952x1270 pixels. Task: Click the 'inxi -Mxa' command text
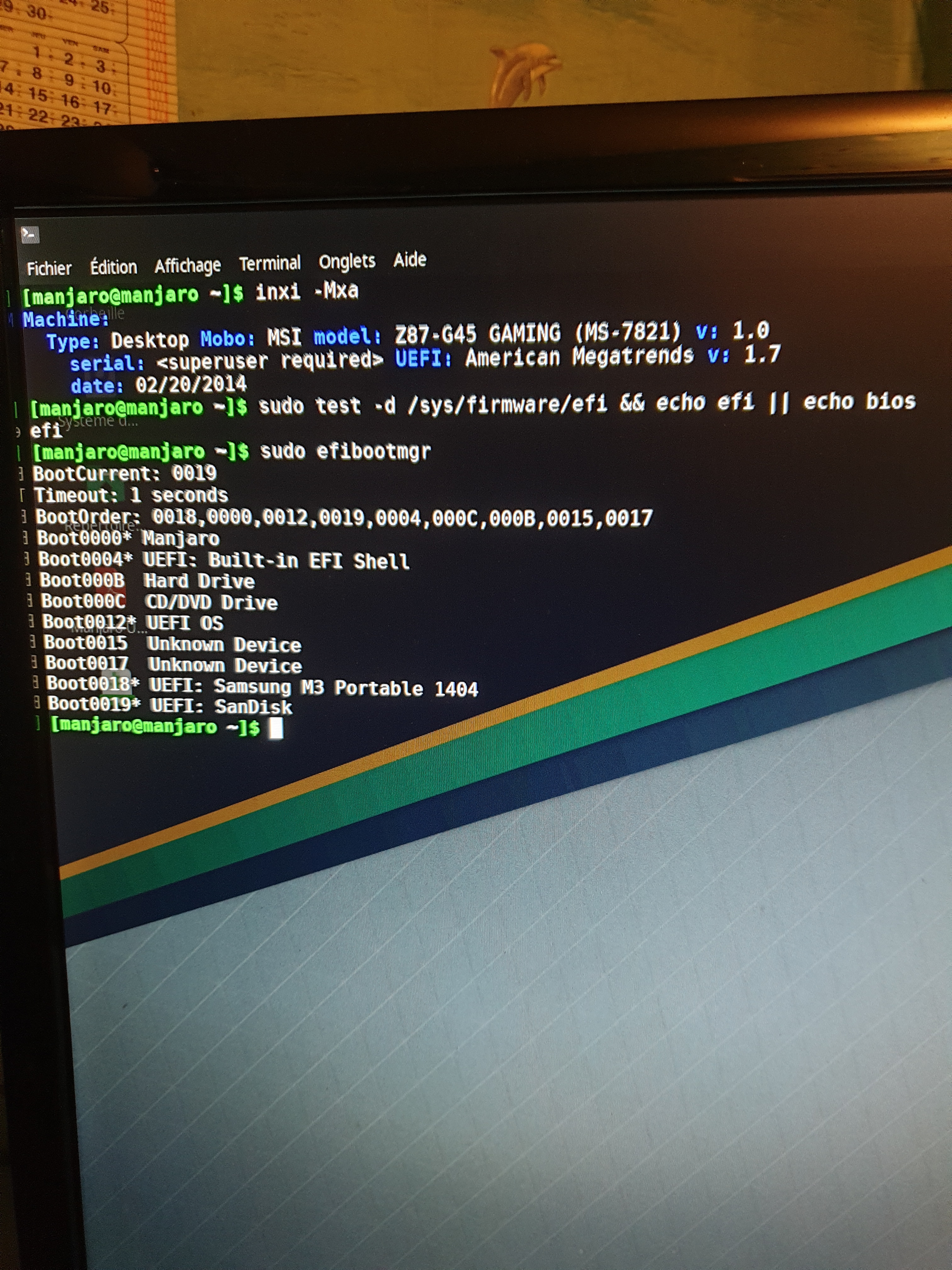pyautogui.click(x=306, y=292)
